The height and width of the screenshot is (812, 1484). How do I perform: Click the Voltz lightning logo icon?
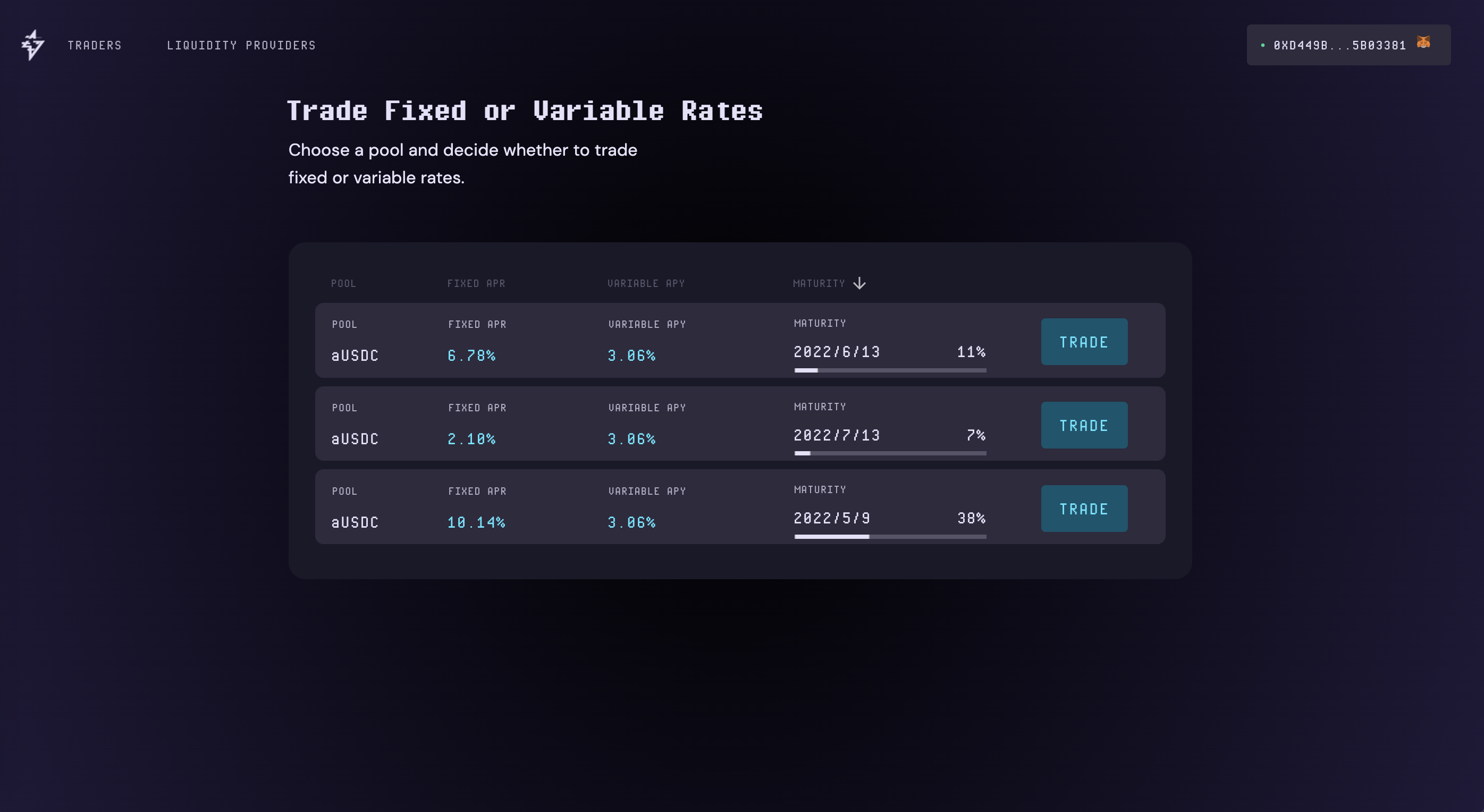[33, 45]
